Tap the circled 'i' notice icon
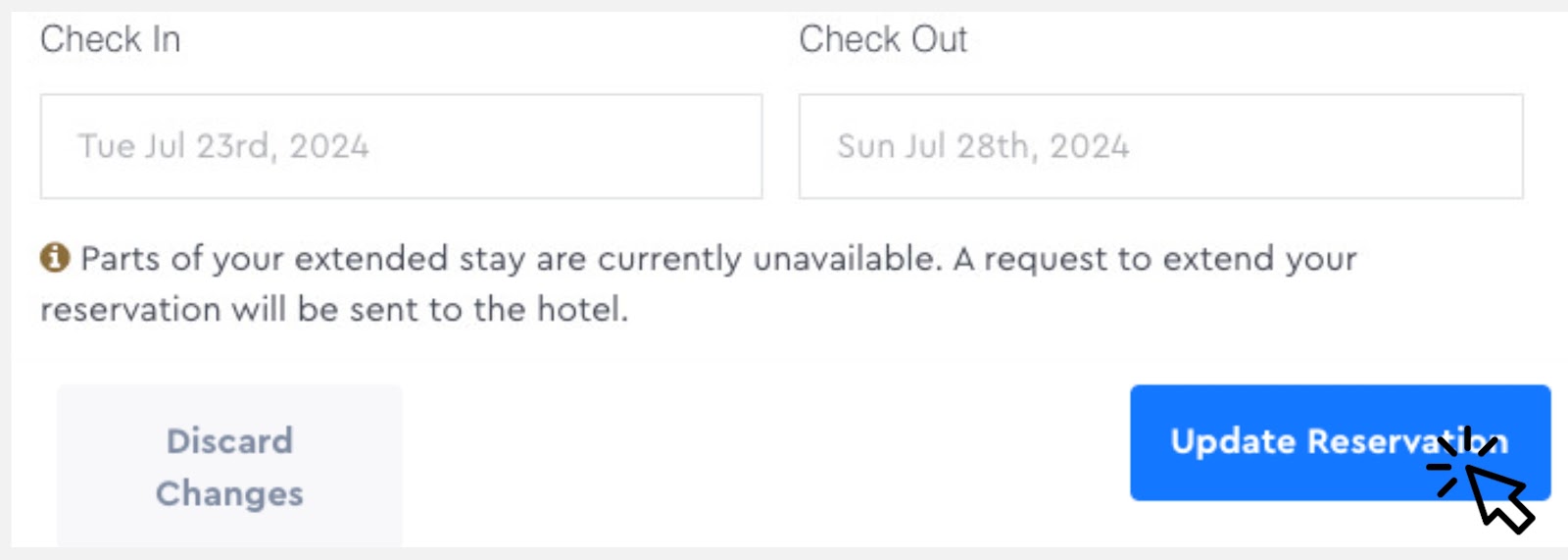The width and height of the screenshot is (1568, 560). pyautogui.click(x=55, y=258)
